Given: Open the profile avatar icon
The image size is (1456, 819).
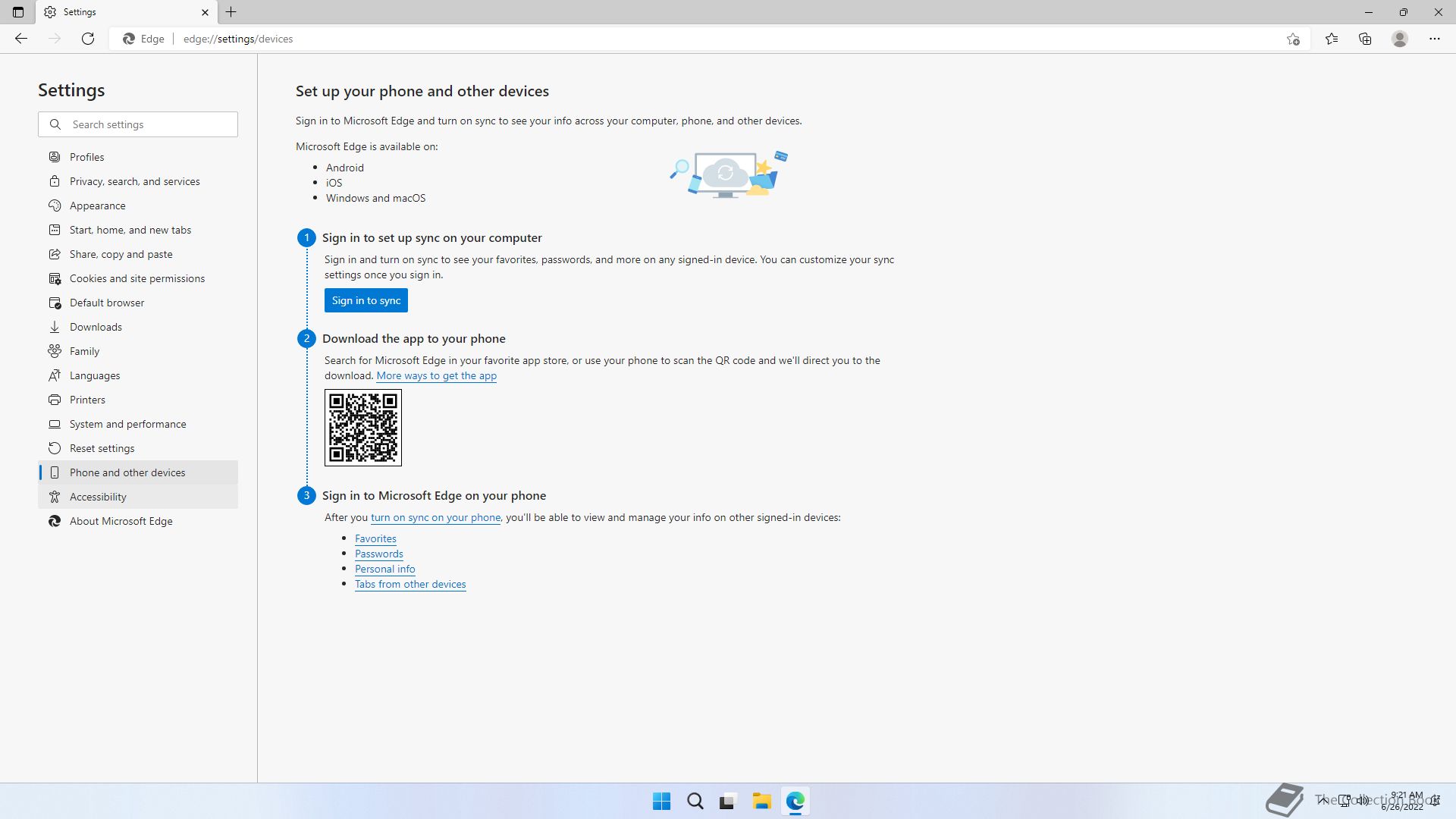Looking at the screenshot, I should 1400,39.
